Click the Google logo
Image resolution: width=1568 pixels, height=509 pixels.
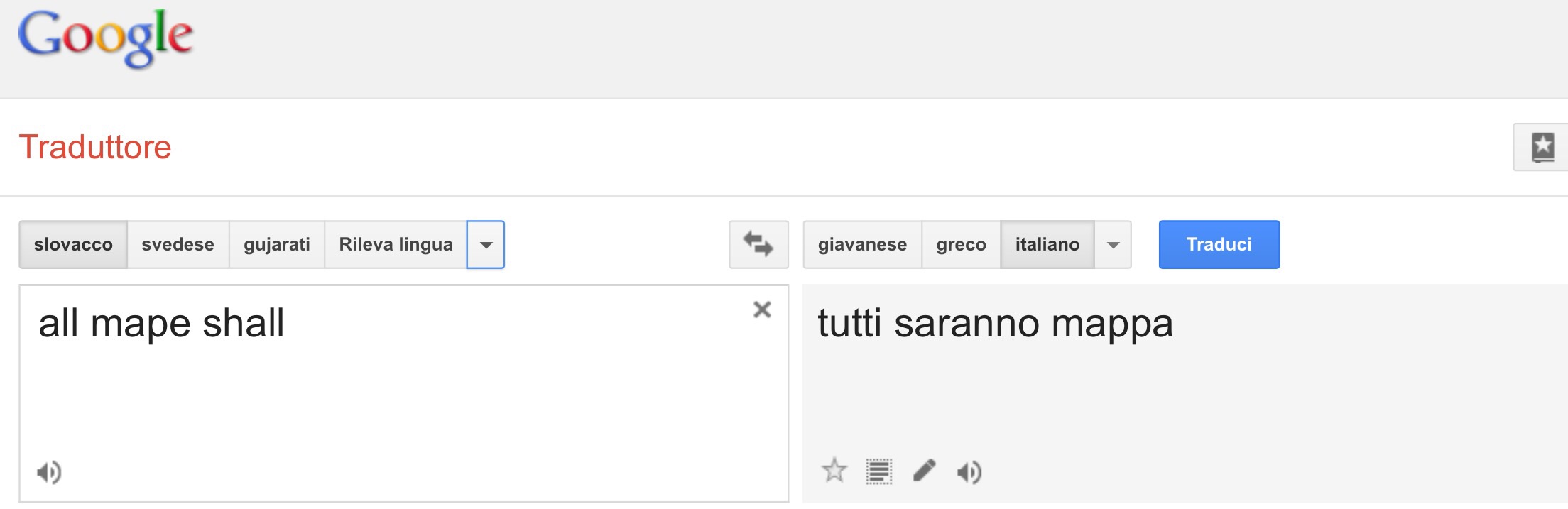click(106, 38)
